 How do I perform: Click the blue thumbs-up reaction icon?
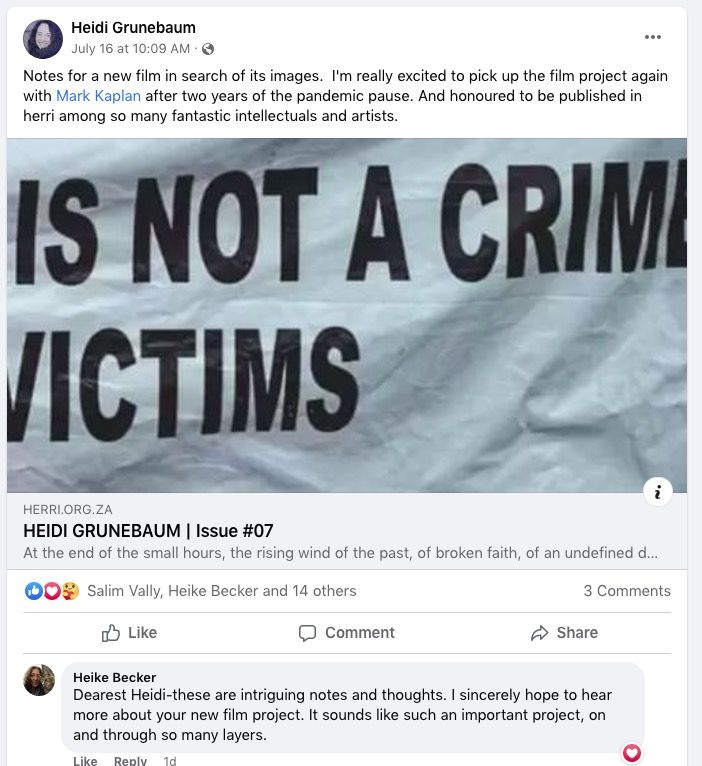(34, 591)
